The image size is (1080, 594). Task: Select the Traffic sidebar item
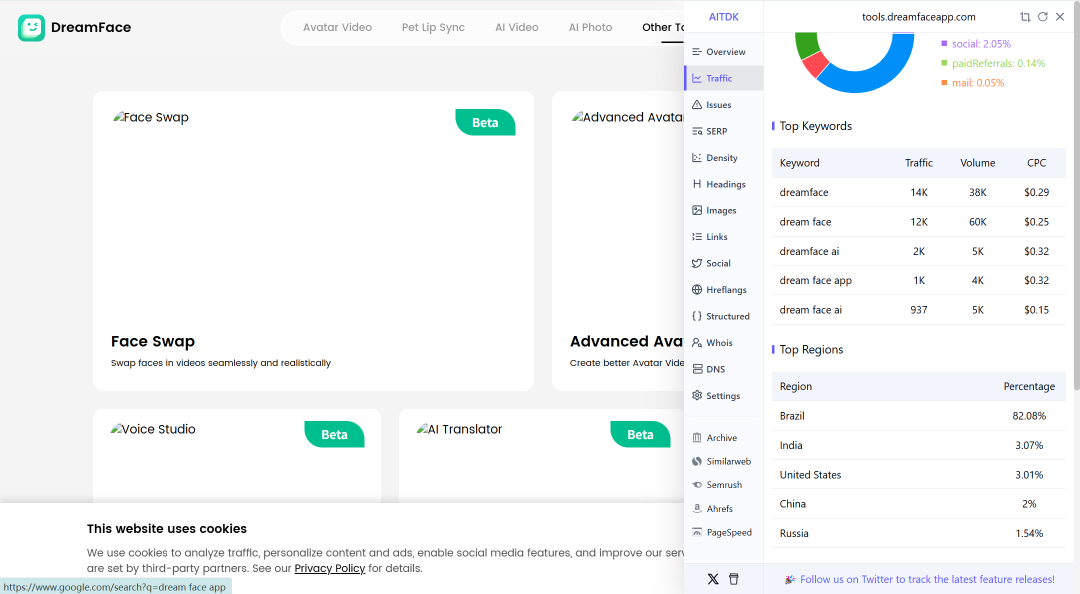[723, 79]
